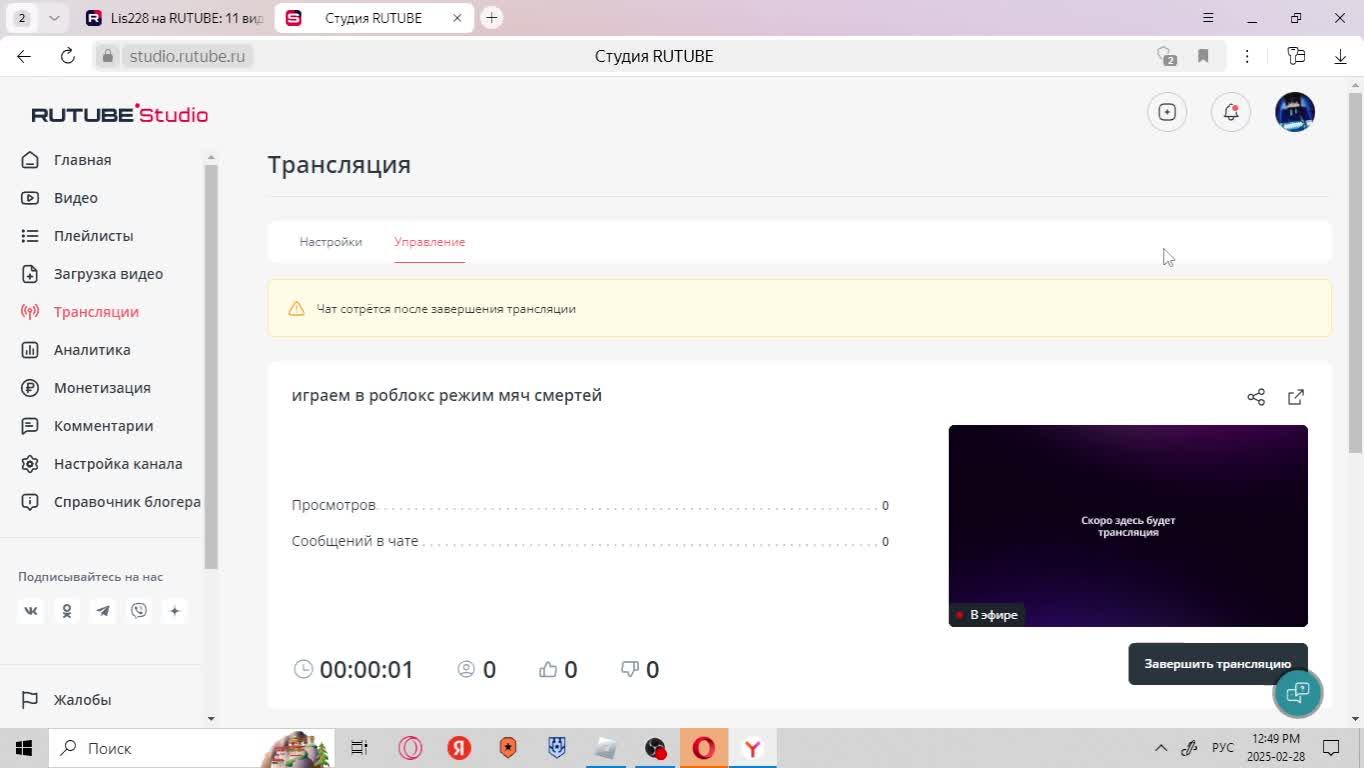
Task: Open the Windows notification center
Action: pos(1331,748)
